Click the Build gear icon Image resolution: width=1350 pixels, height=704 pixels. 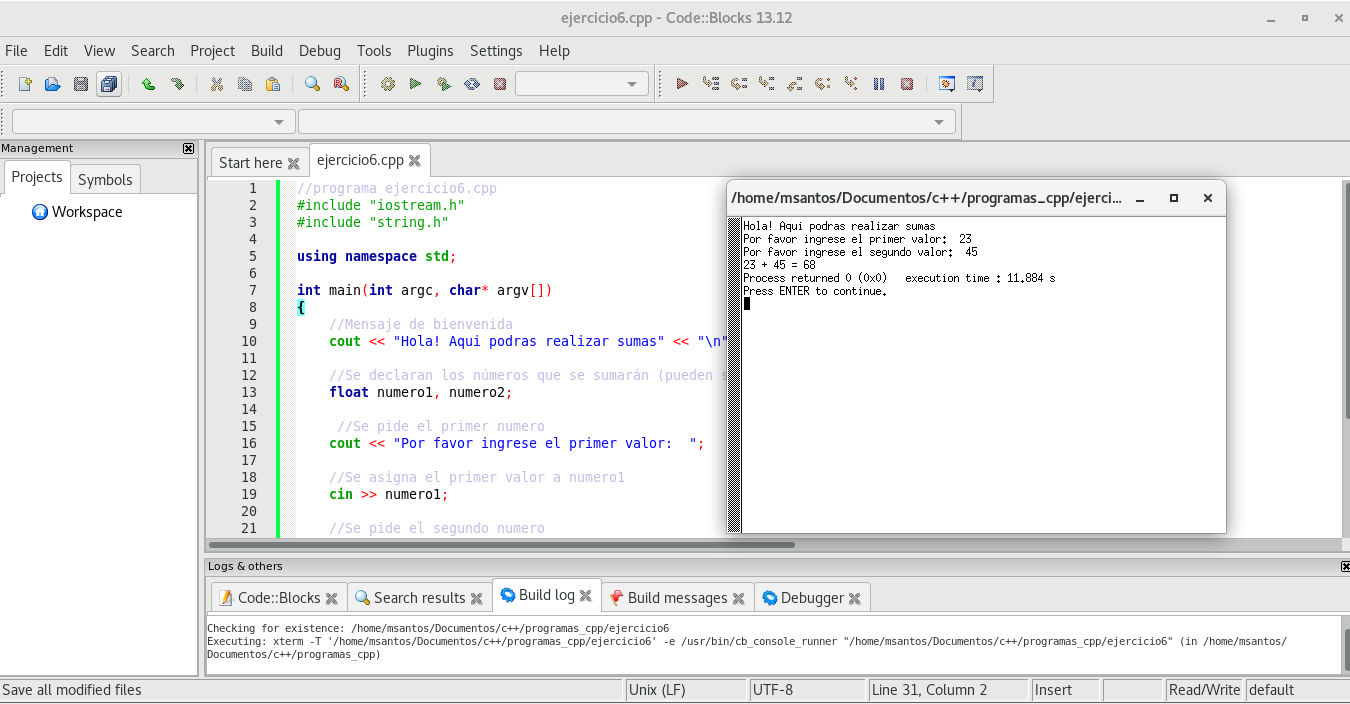click(x=388, y=84)
